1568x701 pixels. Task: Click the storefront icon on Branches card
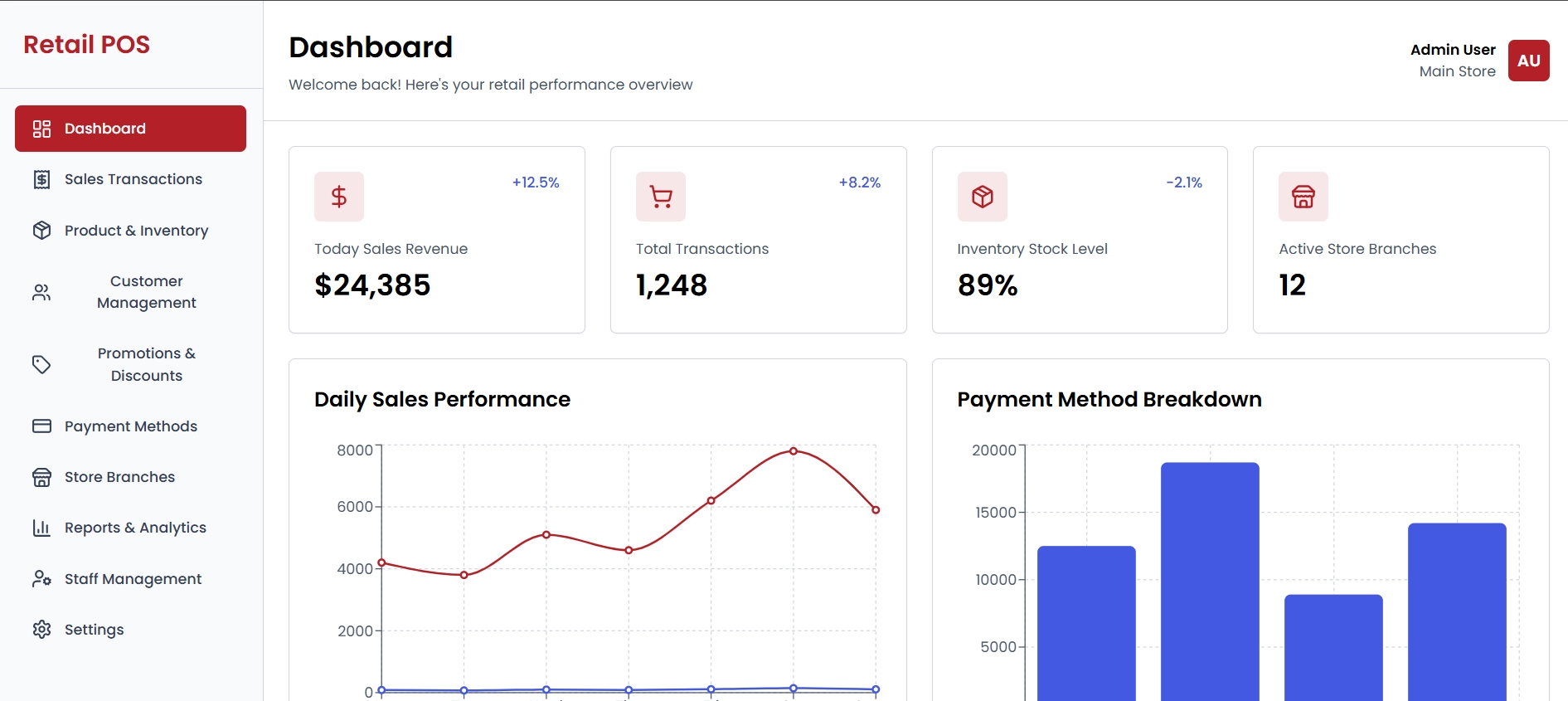pyautogui.click(x=1303, y=197)
